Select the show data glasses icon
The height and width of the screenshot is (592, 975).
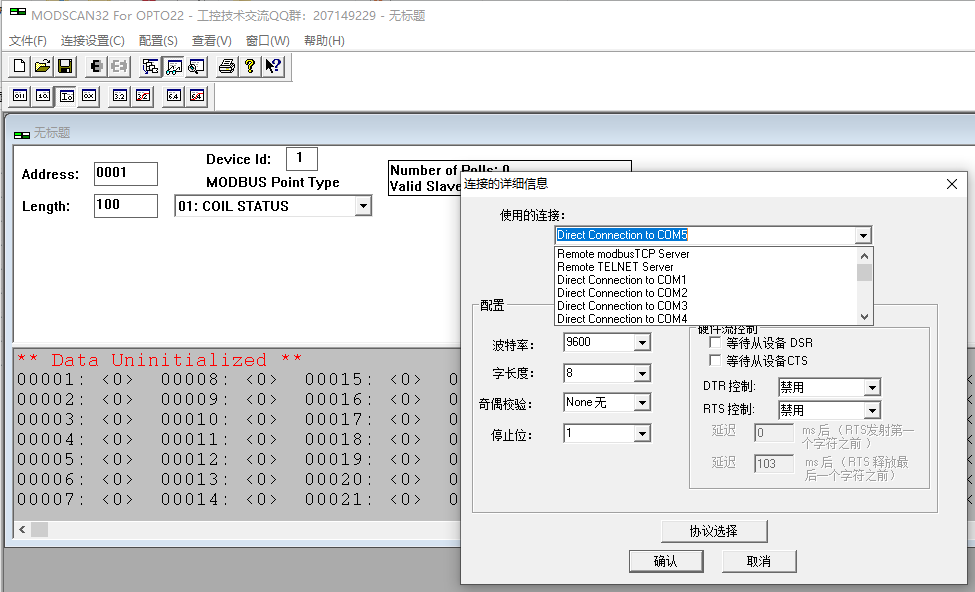pos(173,66)
